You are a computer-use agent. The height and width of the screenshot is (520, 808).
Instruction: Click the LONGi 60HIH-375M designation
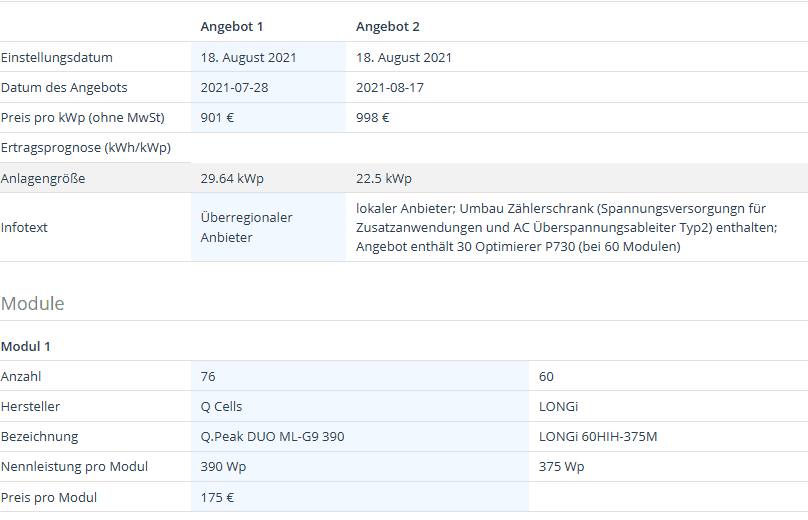(598, 436)
